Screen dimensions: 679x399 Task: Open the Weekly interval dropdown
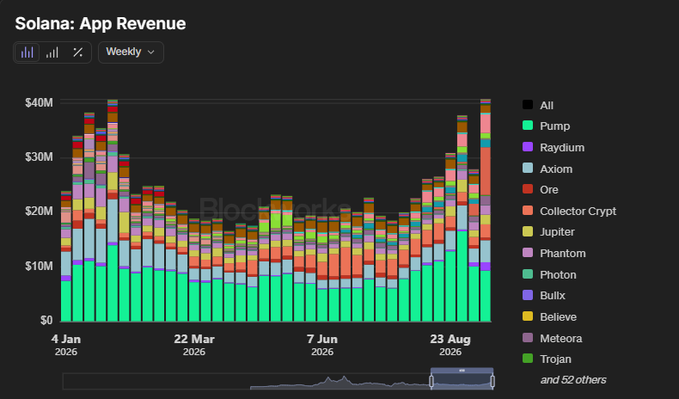131,52
